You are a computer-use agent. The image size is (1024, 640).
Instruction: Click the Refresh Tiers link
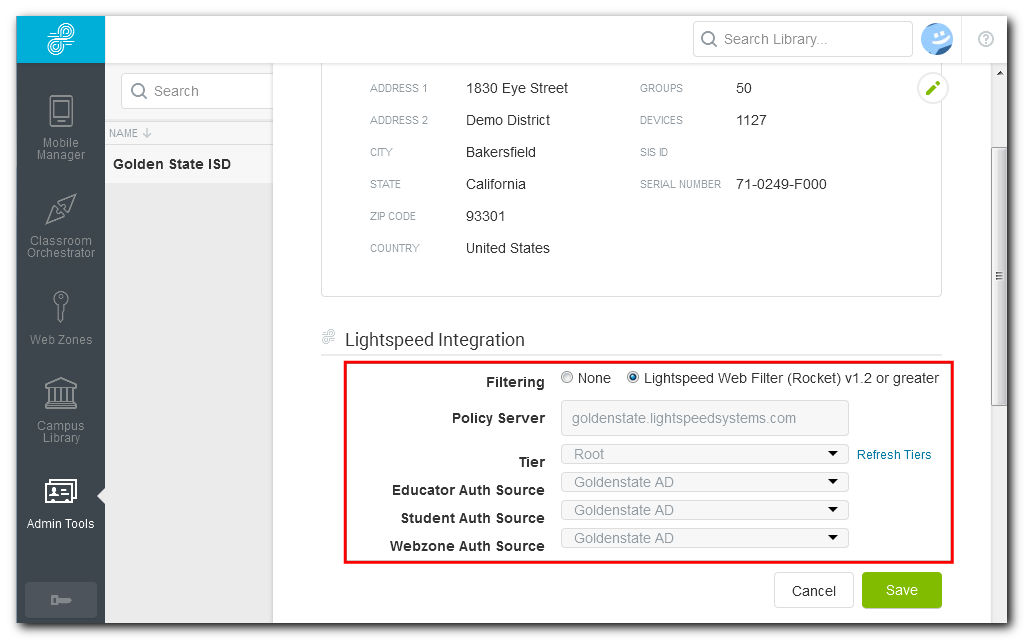[893, 455]
